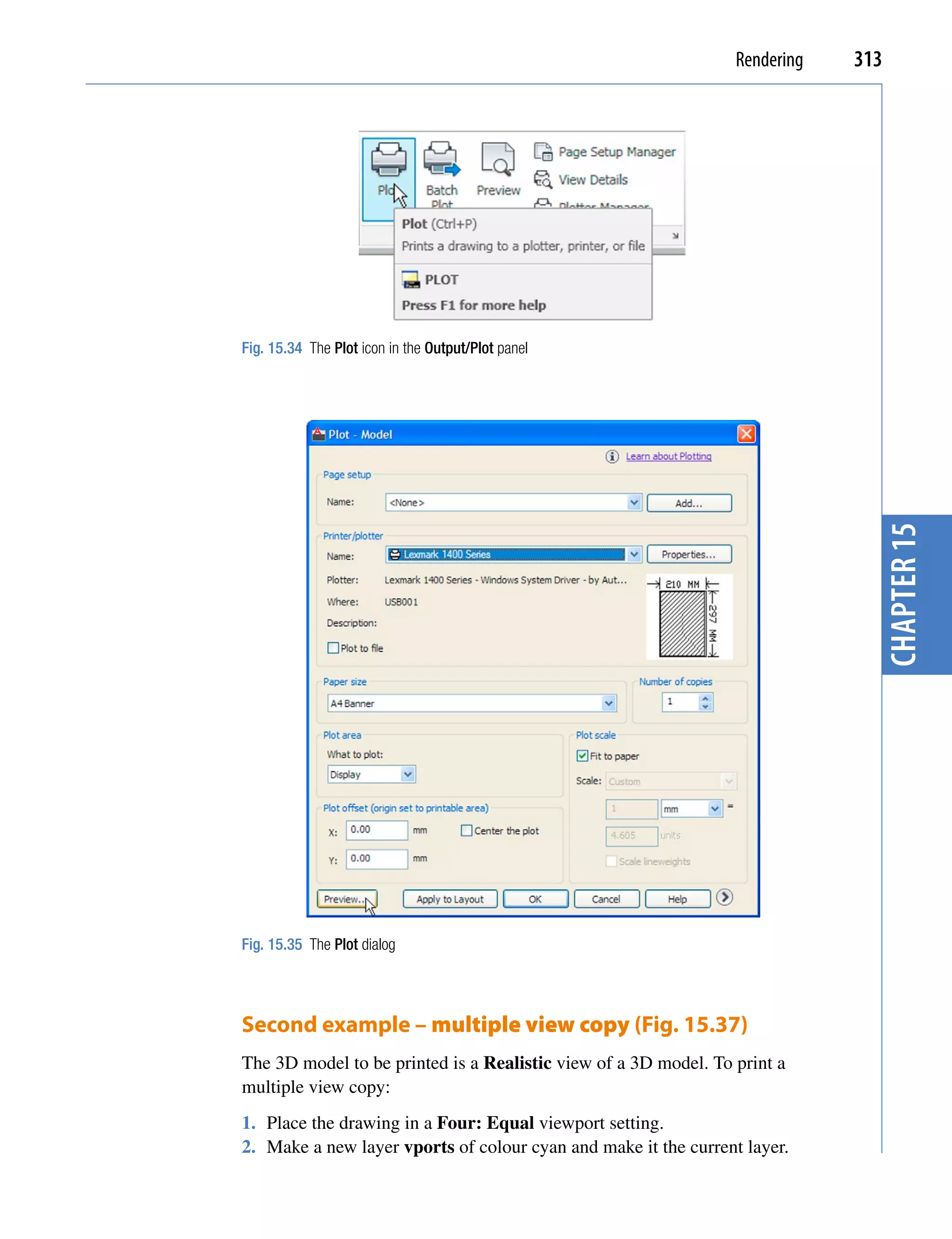Open the Printer/plotter Name dropdown
Viewport: 952px width, 1239px height.
[513, 554]
